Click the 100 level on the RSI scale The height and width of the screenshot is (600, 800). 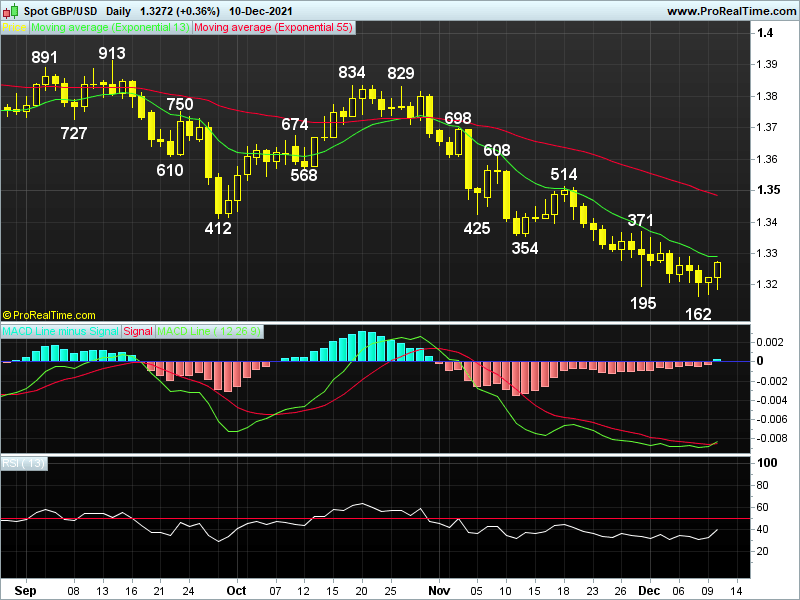[766, 463]
